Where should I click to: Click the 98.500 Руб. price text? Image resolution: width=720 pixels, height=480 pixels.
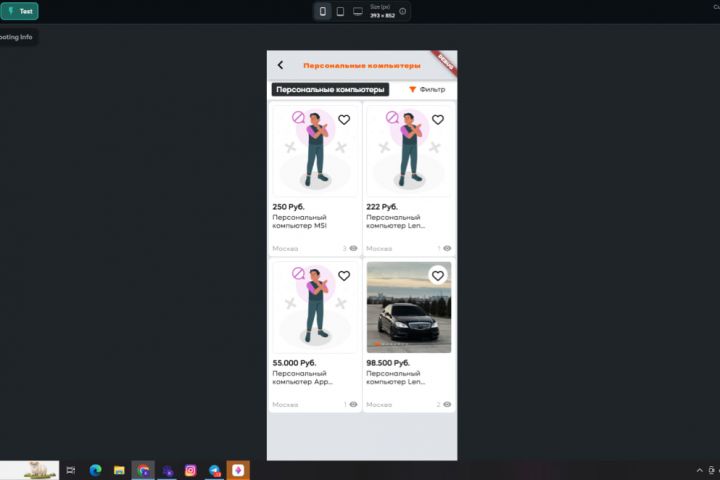coord(388,363)
